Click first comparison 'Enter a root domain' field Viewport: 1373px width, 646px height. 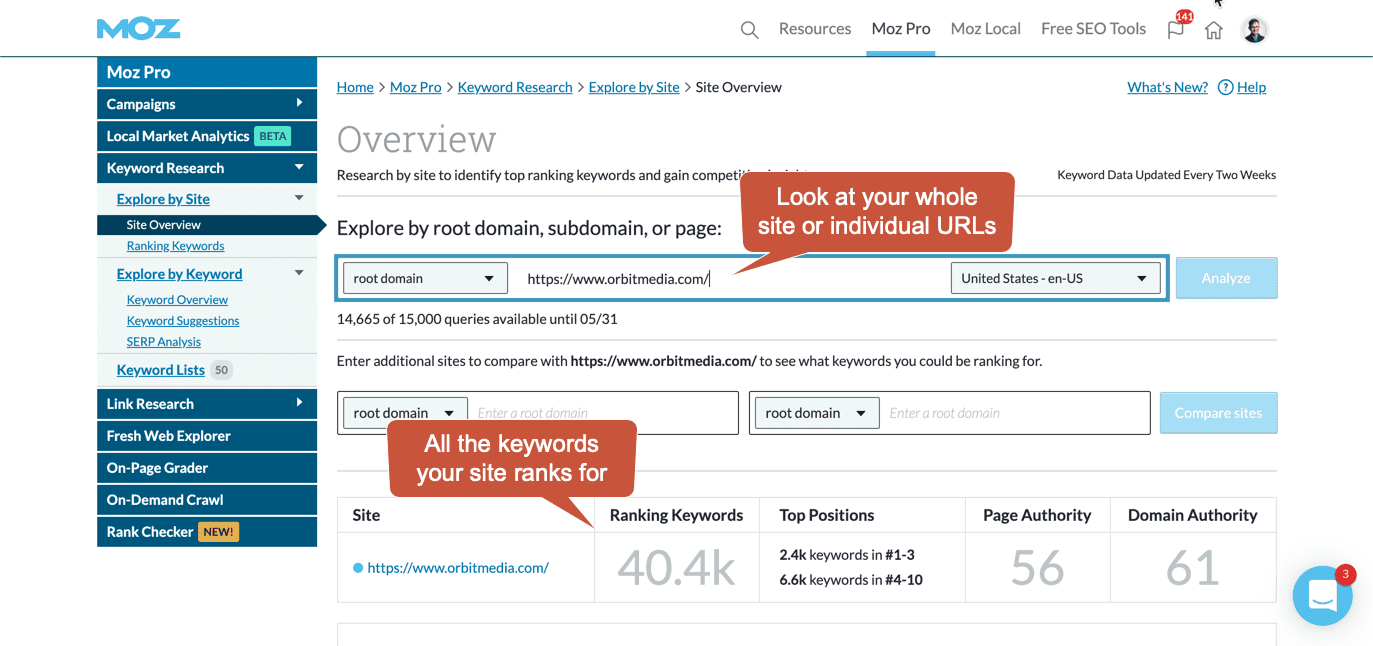pyautogui.click(x=604, y=413)
